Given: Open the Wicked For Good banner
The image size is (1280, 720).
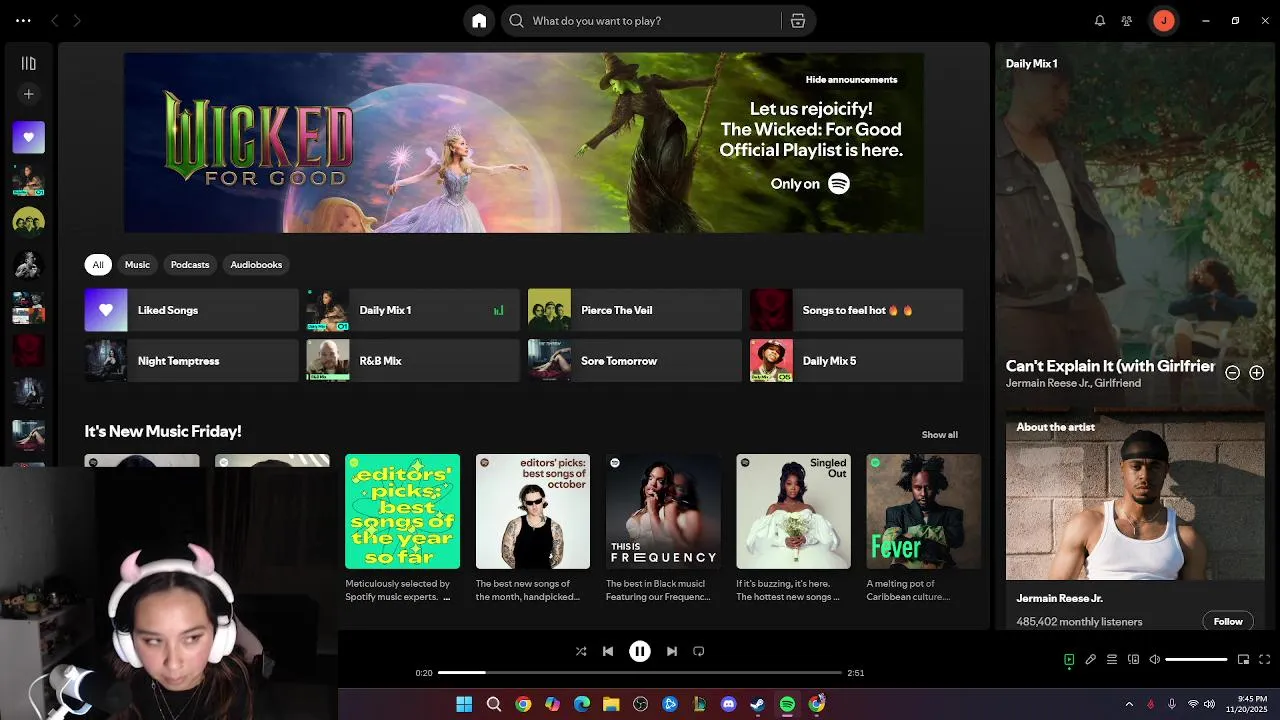Looking at the screenshot, I should click(523, 143).
